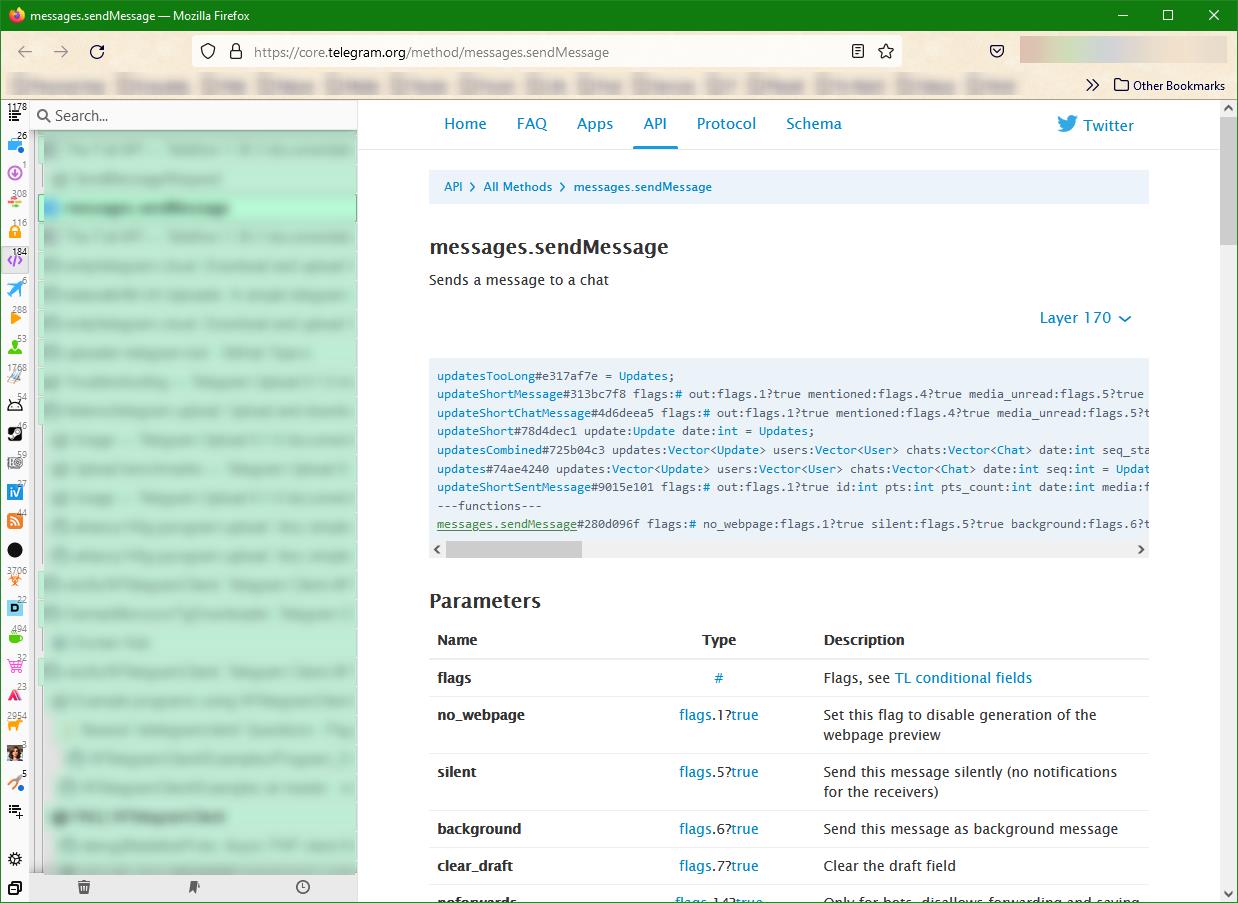Open the FAQ navigation tab
This screenshot has width=1238, height=903.
tap(531, 124)
